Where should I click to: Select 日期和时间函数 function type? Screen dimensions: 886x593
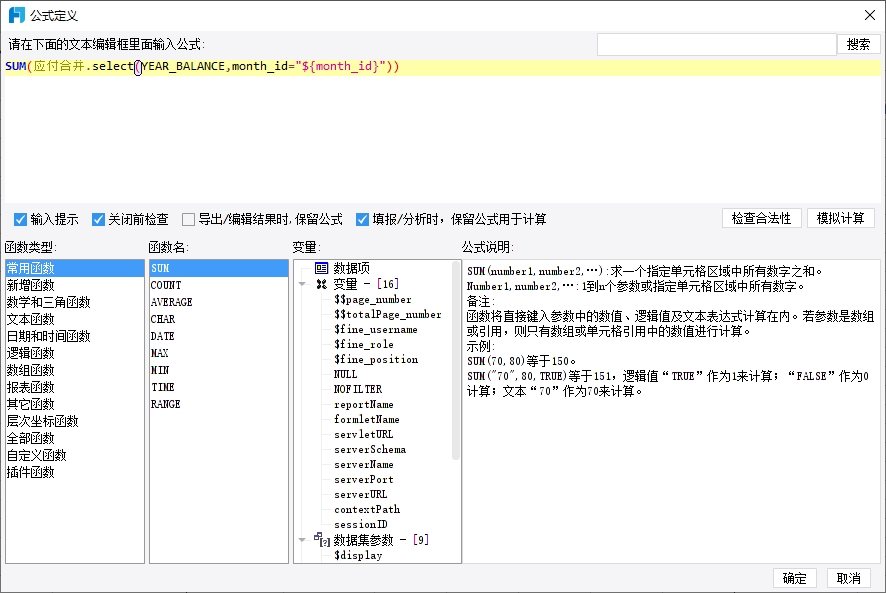[x=75, y=336]
